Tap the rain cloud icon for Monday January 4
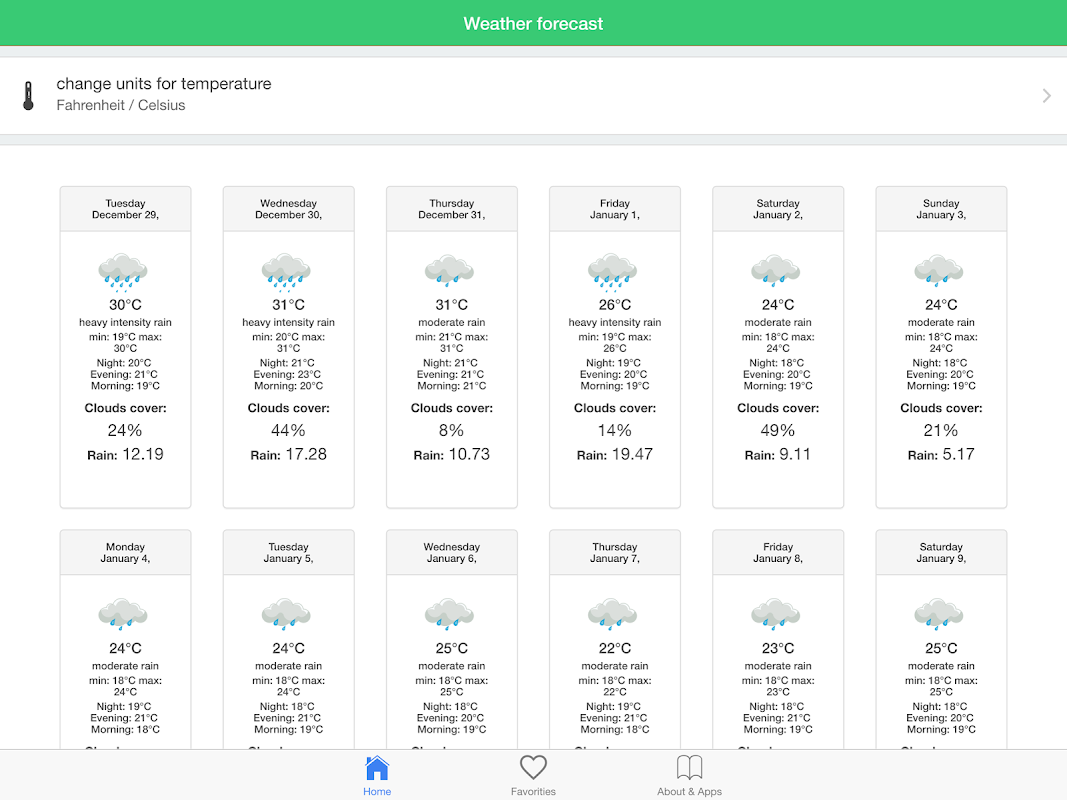 tap(123, 614)
